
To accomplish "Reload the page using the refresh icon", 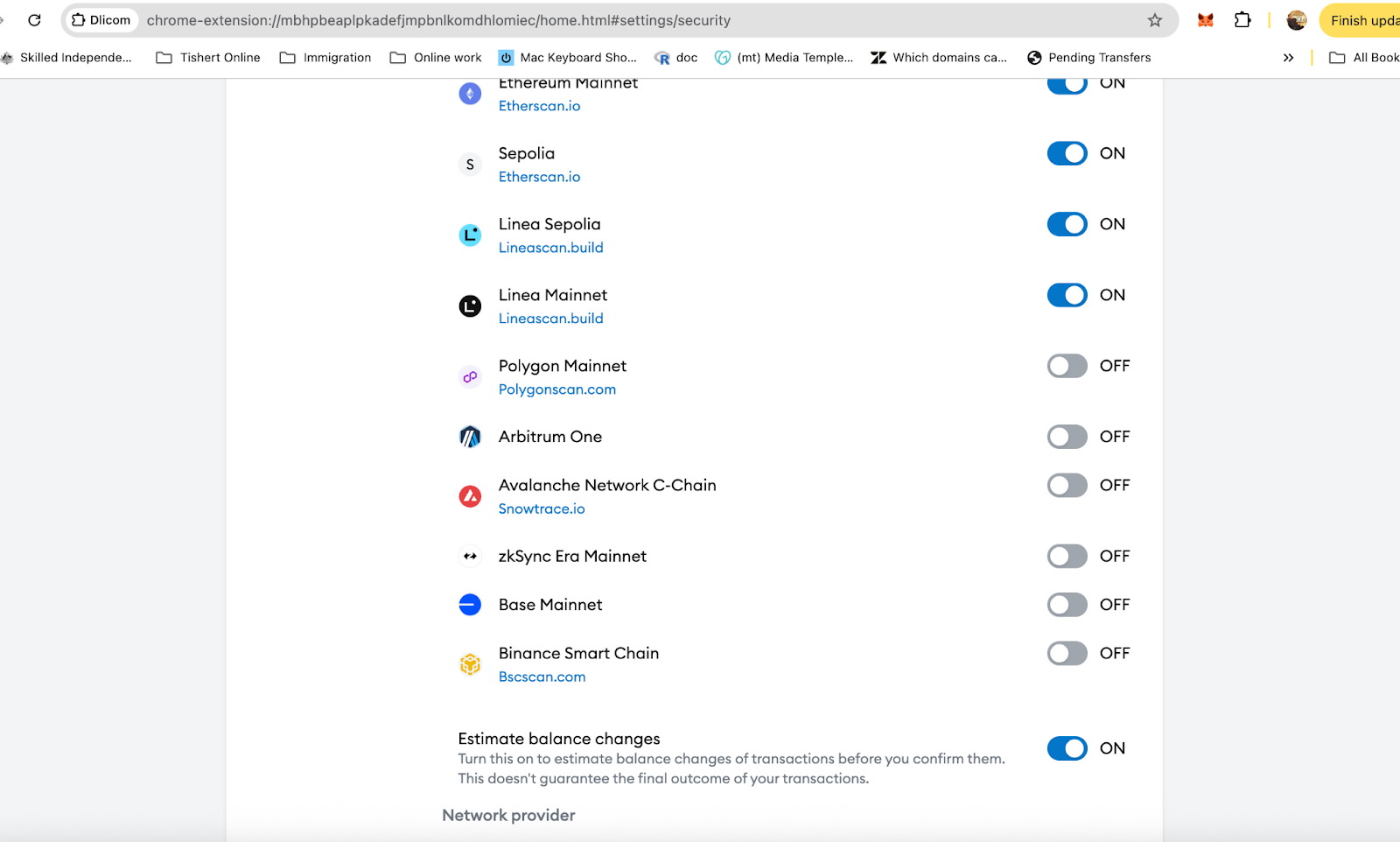I will pos(34,20).
